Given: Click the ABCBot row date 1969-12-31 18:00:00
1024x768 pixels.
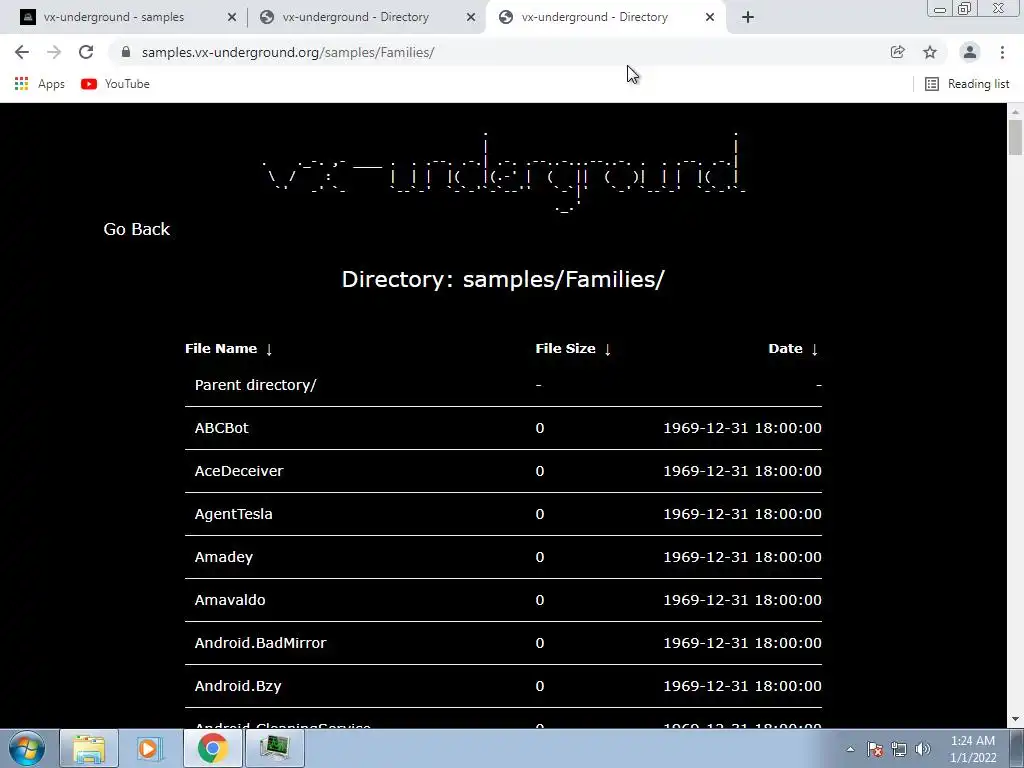Looking at the screenshot, I should point(742,428).
